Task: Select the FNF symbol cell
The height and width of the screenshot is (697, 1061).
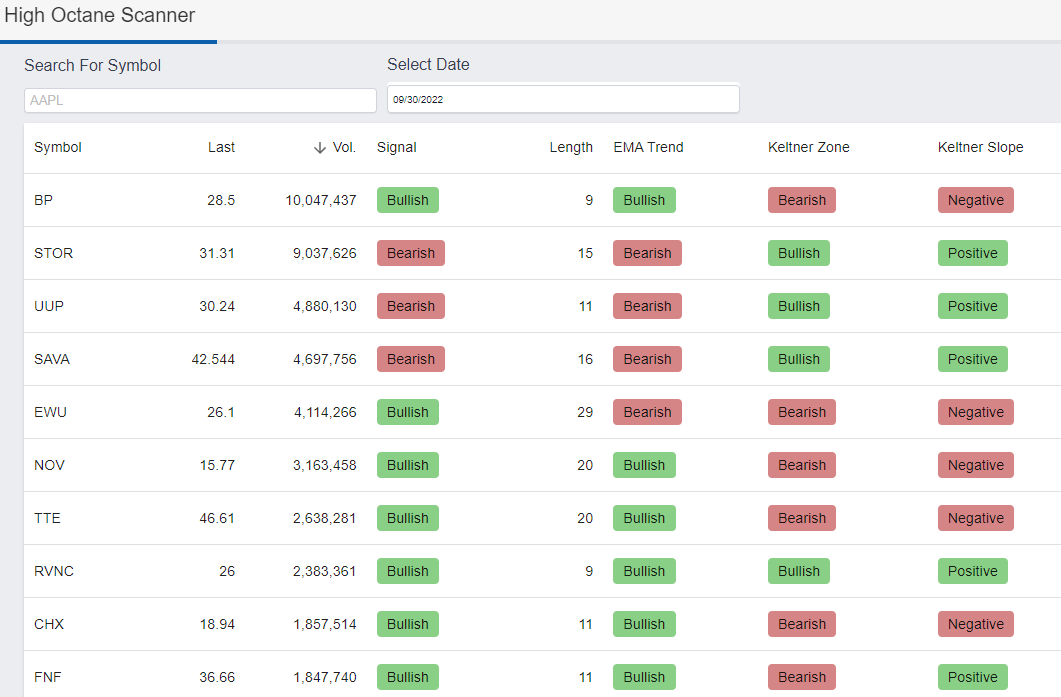Action: coord(47,677)
